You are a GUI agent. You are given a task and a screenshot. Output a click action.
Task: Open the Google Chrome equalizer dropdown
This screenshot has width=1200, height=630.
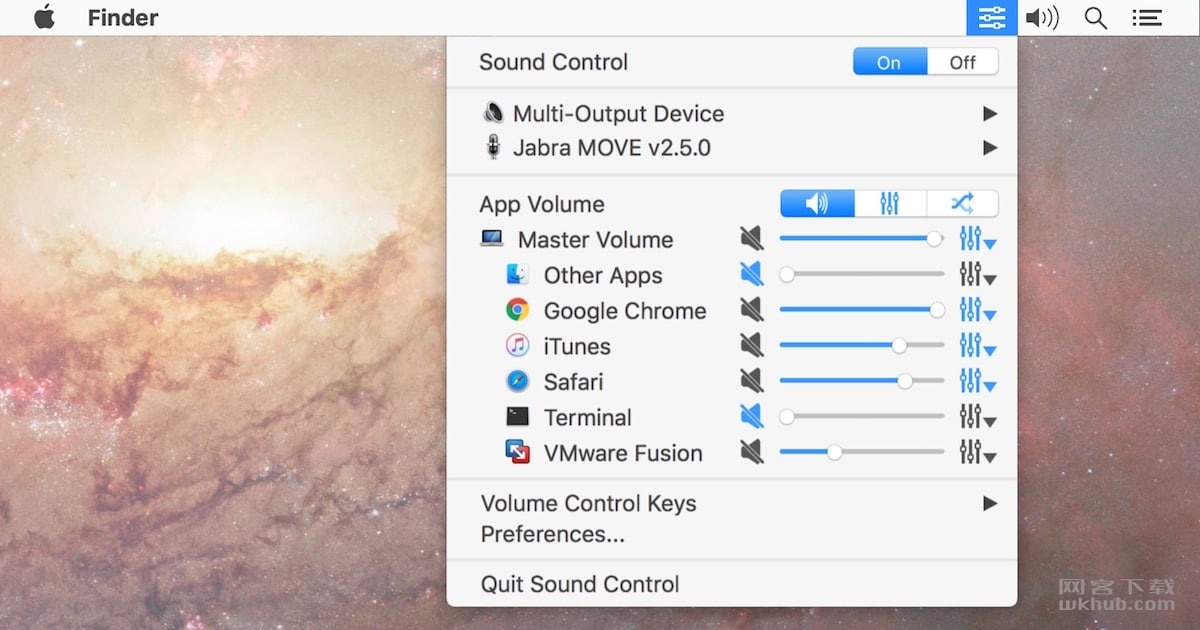tap(977, 310)
